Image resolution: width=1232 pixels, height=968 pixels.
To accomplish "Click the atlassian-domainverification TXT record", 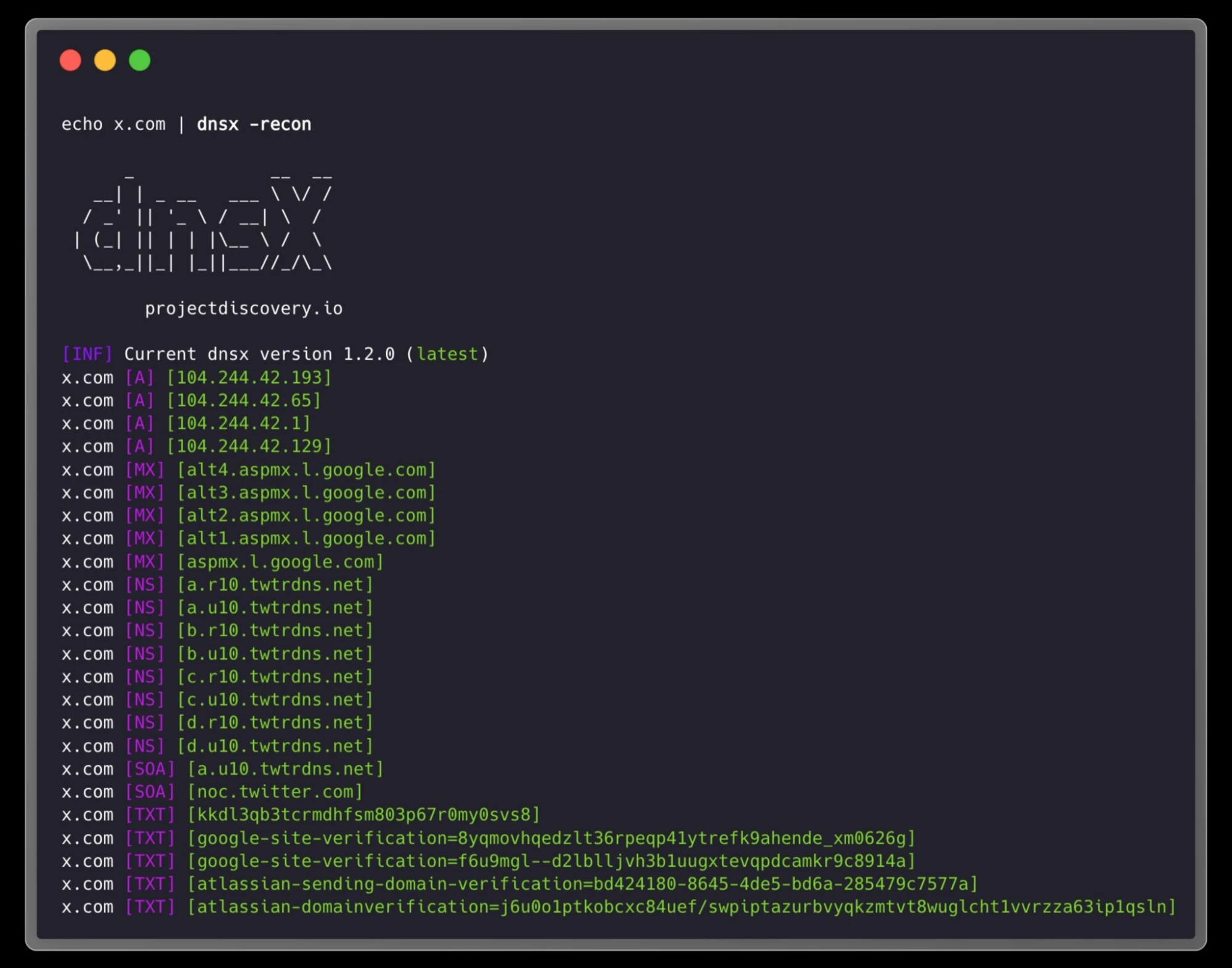I will pyautogui.click(x=682, y=906).
